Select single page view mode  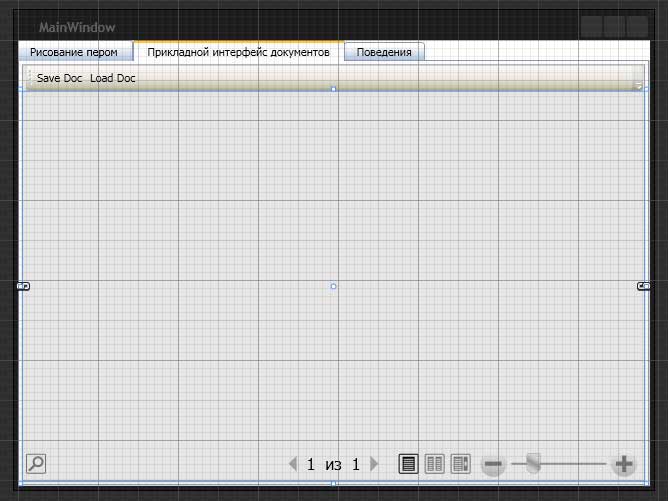(x=408, y=464)
